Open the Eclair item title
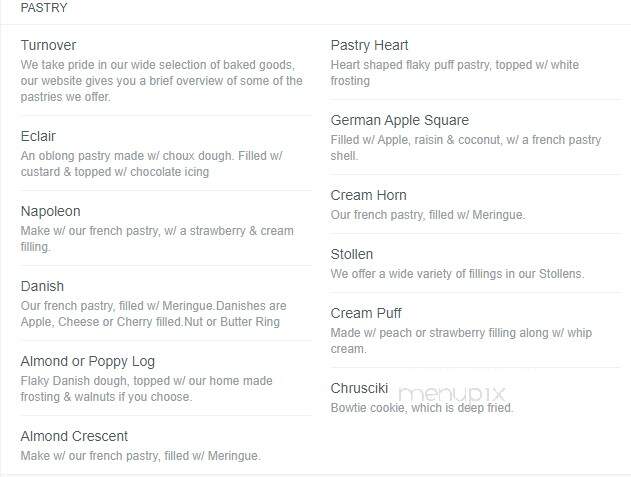This screenshot has width=631, height=477. click(38, 136)
